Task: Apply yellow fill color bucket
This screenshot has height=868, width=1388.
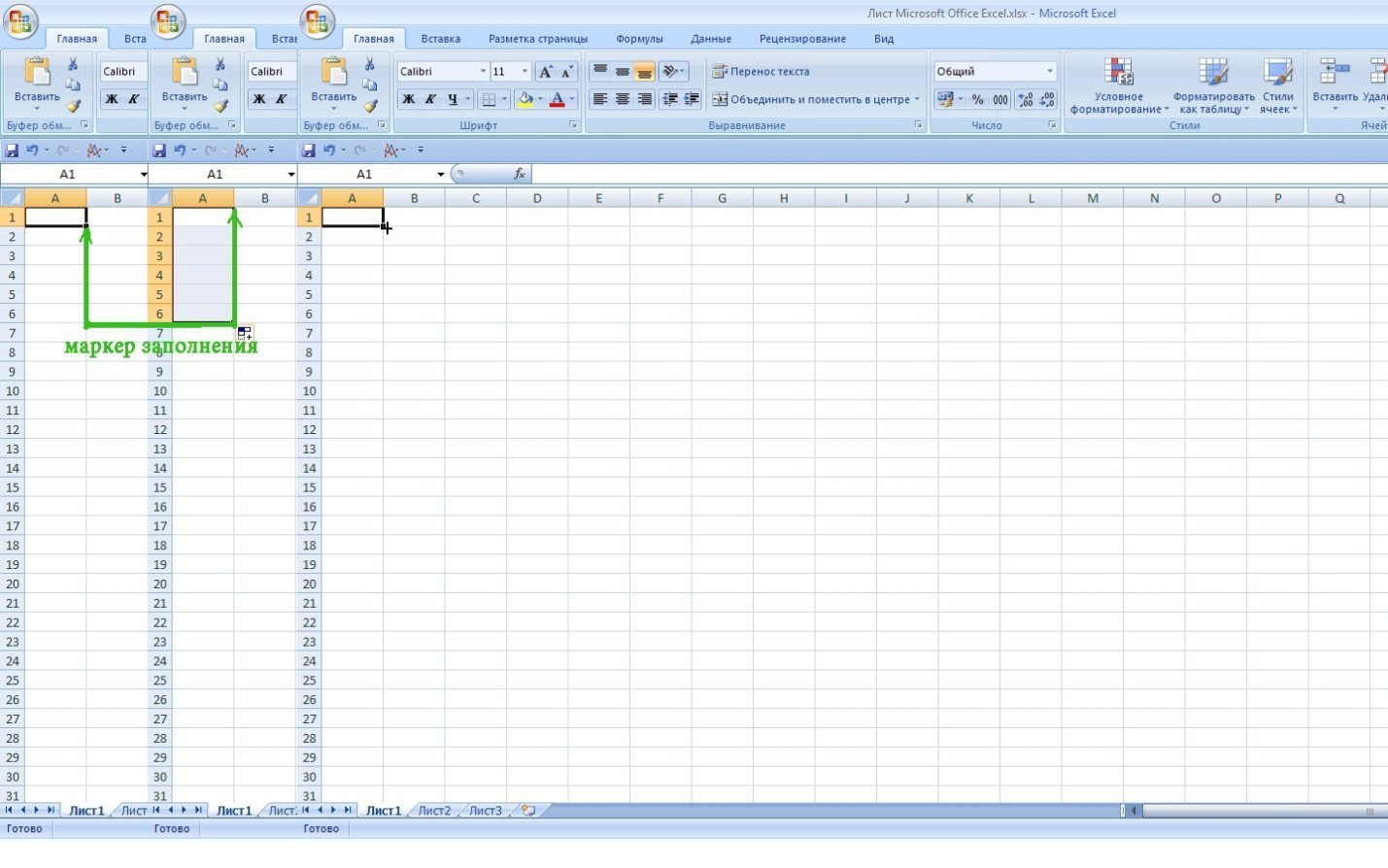Action: pos(525,99)
